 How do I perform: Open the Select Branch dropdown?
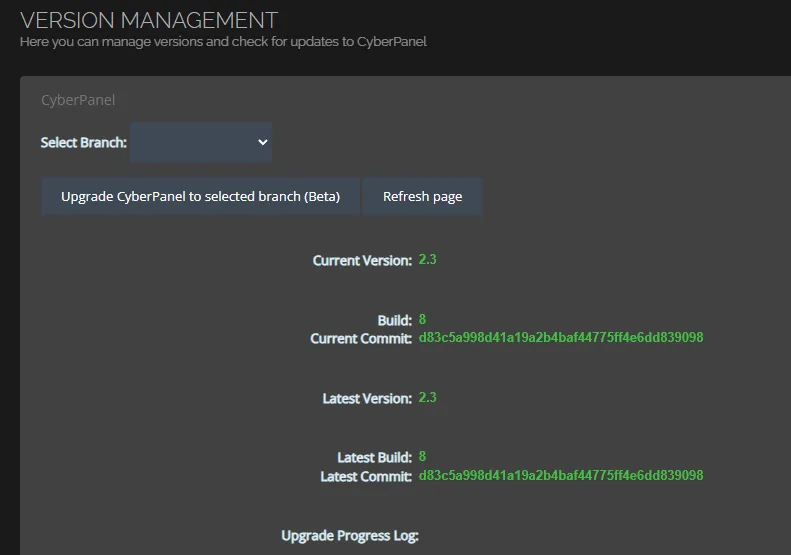click(201, 142)
